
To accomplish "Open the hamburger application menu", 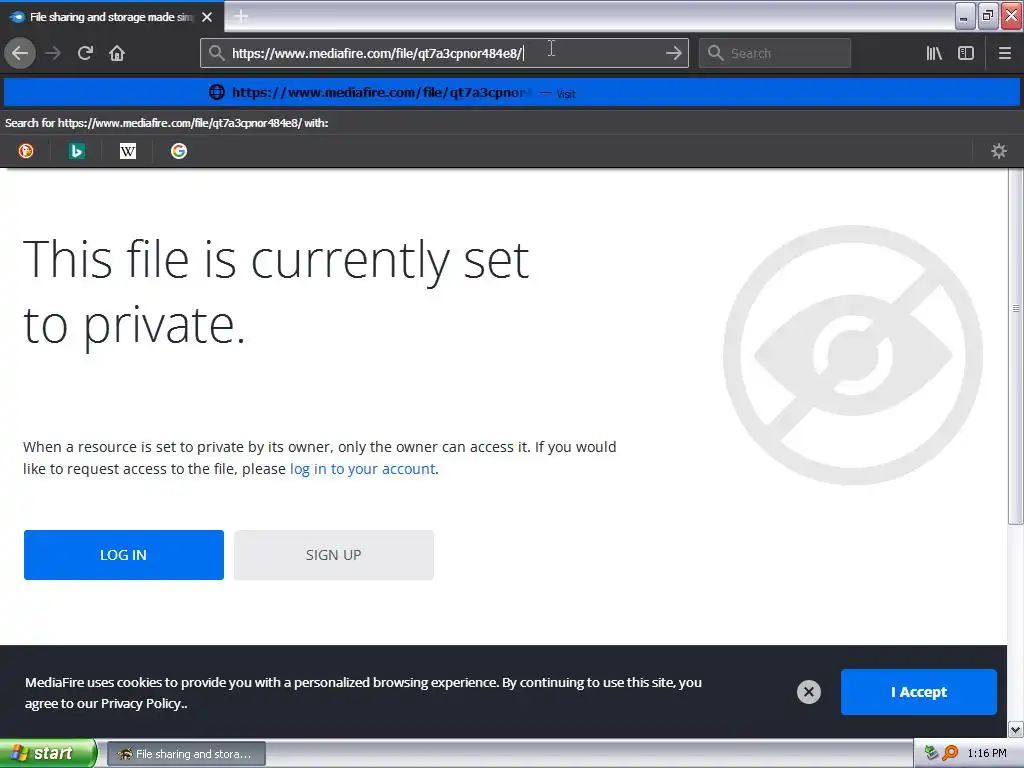I will [1004, 53].
